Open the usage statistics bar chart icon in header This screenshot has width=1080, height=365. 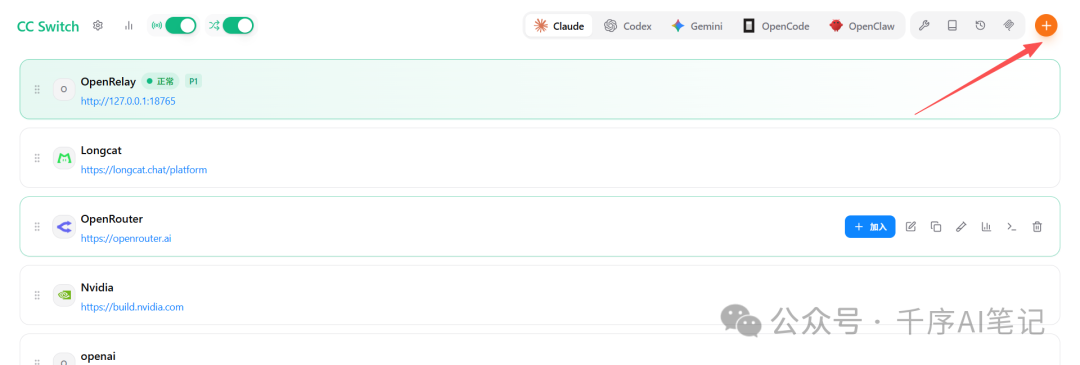[x=128, y=26]
